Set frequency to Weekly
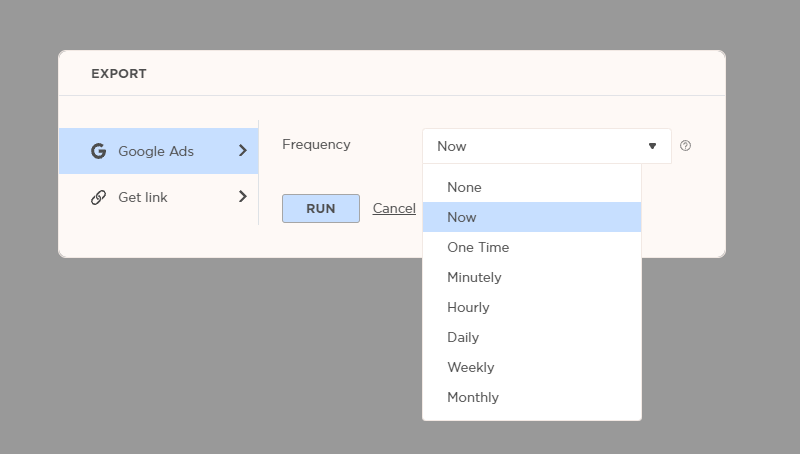This screenshot has height=454, width=800. click(532, 367)
